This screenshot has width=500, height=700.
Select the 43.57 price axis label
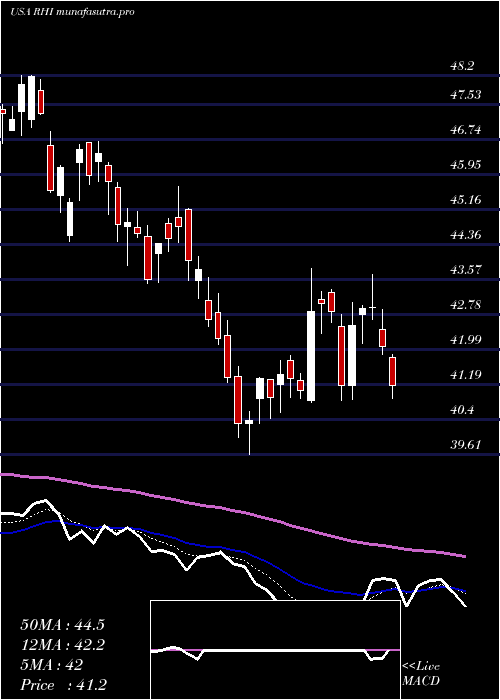(x=466, y=270)
